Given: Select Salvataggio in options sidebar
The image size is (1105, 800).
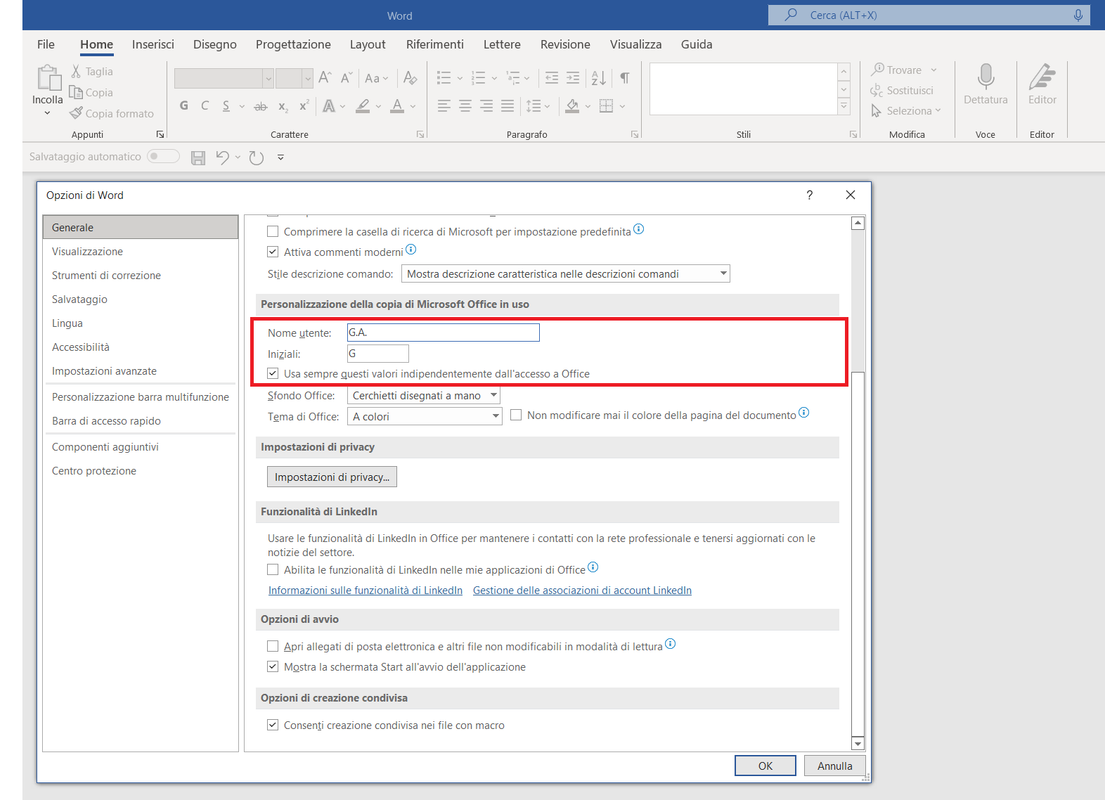Looking at the screenshot, I should point(140,299).
